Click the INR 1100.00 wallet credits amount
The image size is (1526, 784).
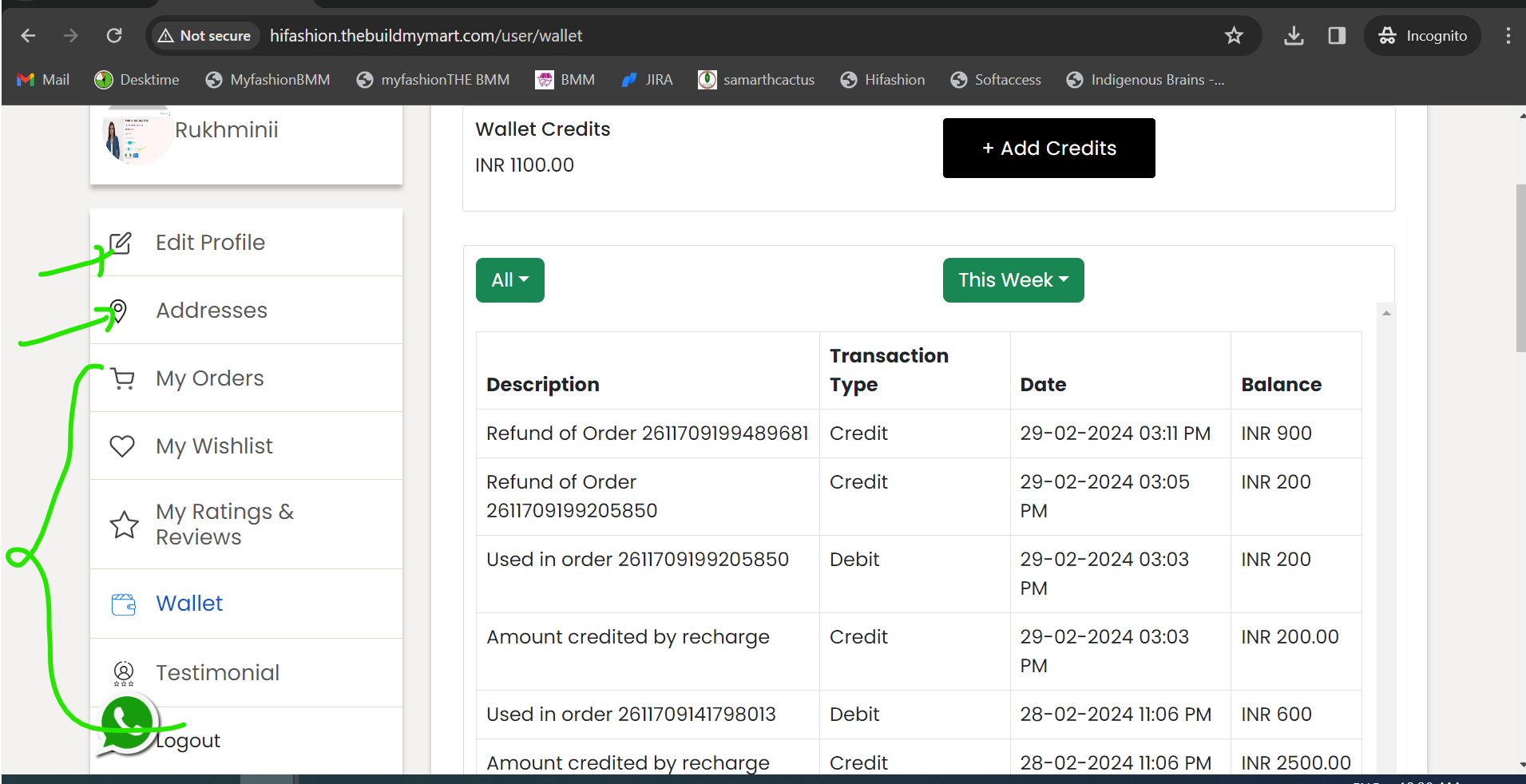coord(525,165)
